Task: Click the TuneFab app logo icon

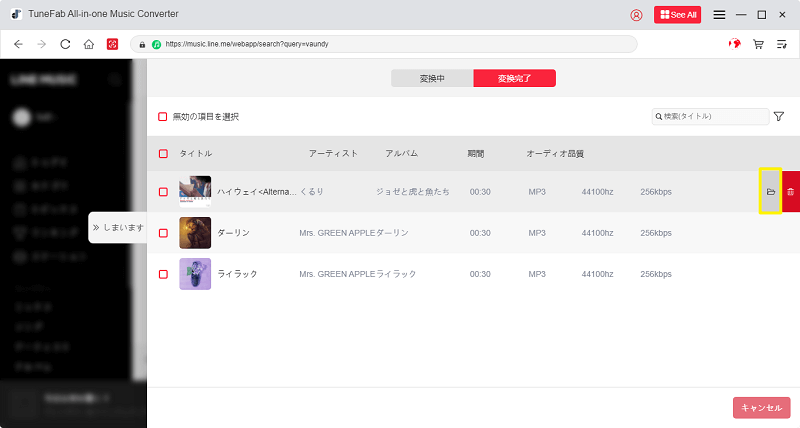Action: tap(16, 14)
